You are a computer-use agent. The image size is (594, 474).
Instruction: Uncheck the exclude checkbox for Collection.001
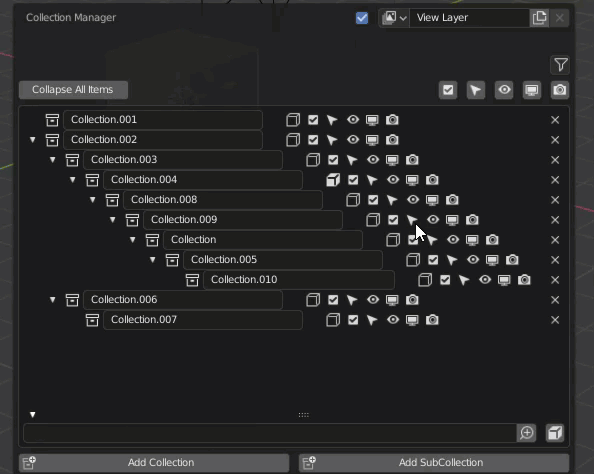313,120
